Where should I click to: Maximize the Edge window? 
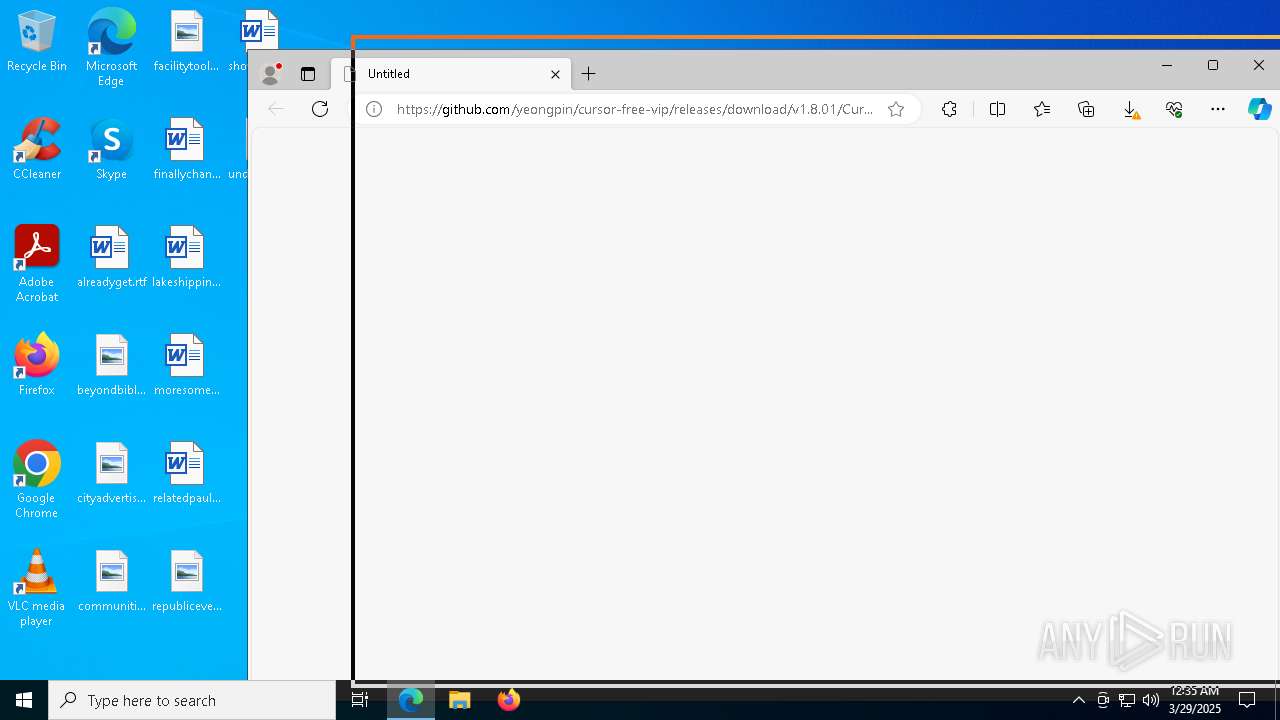(x=1212, y=65)
